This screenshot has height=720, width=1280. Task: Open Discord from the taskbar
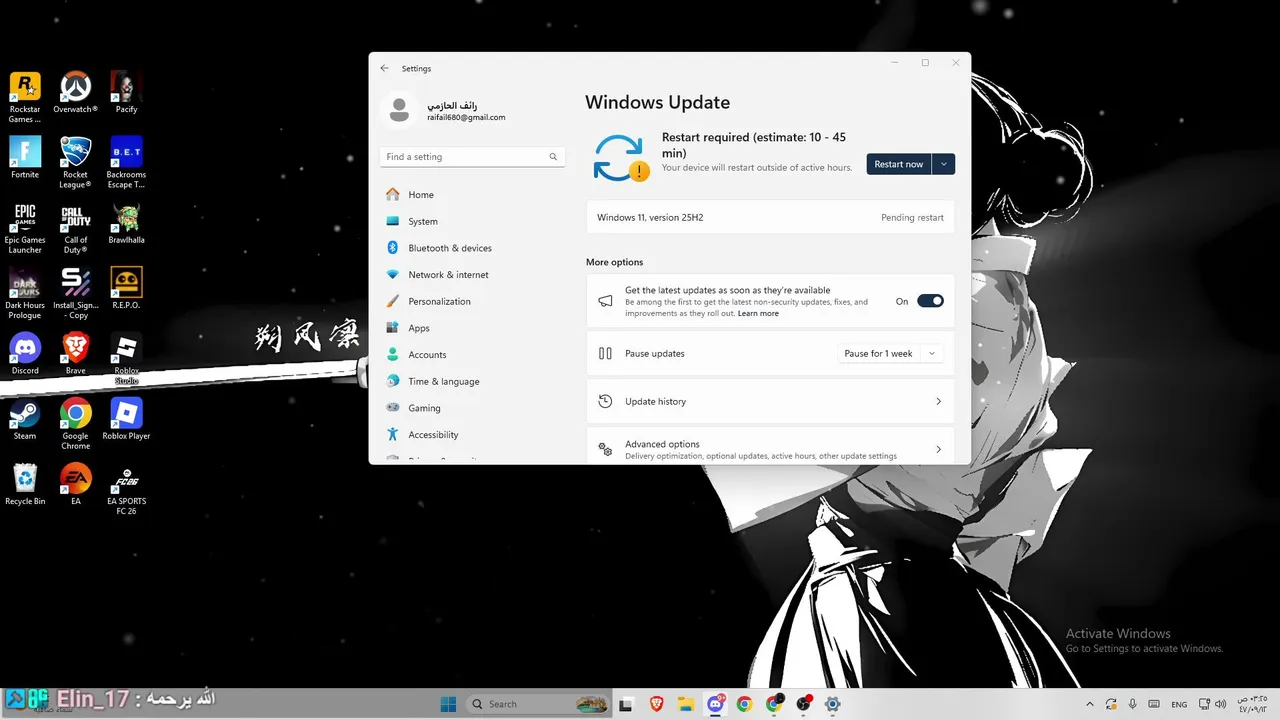(715, 704)
